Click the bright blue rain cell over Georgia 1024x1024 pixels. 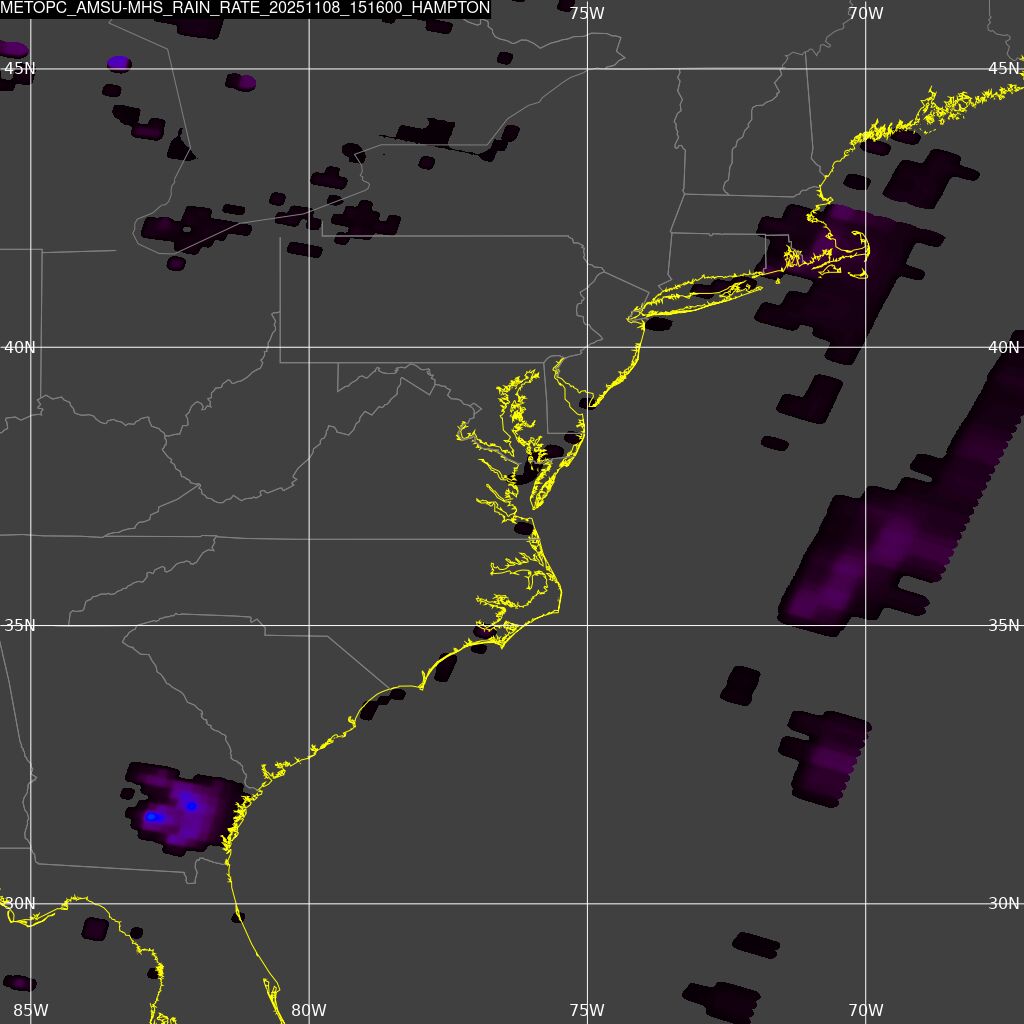[190, 805]
